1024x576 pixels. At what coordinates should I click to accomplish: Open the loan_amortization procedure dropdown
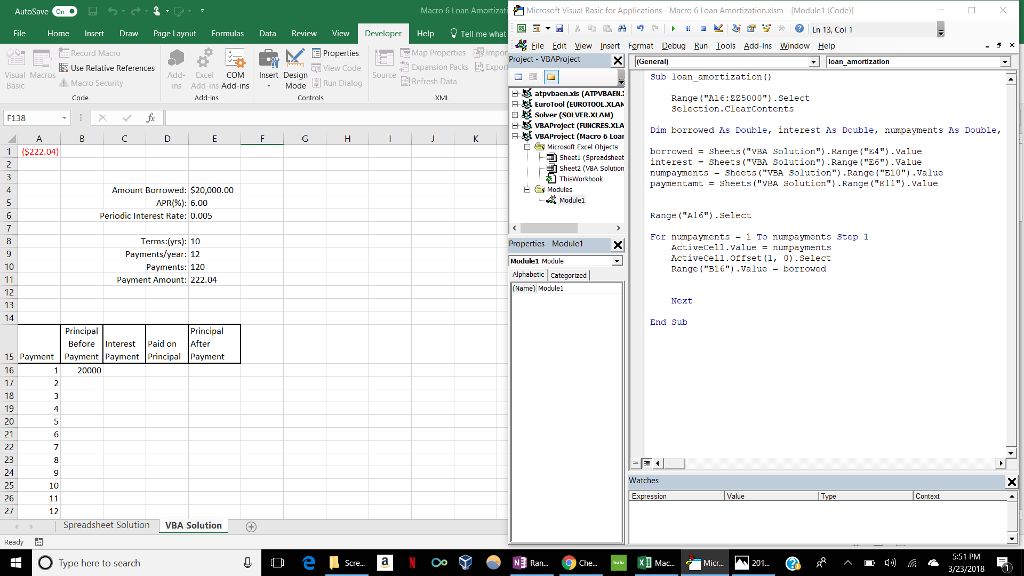1007,61
